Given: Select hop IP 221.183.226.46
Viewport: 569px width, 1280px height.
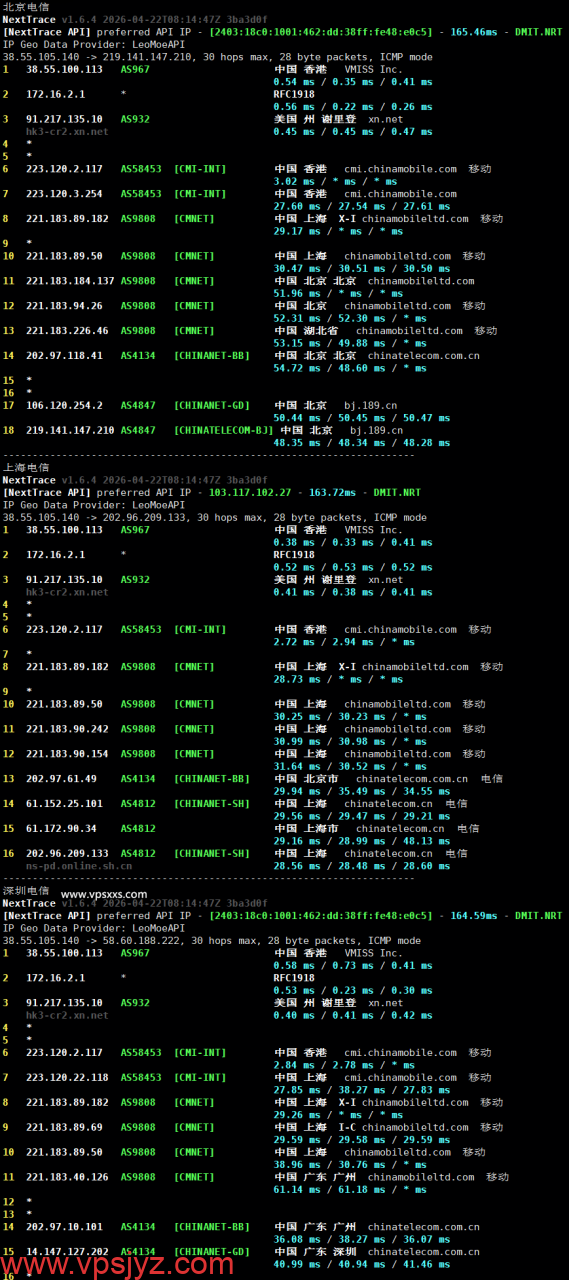Looking at the screenshot, I should tap(67, 330).
